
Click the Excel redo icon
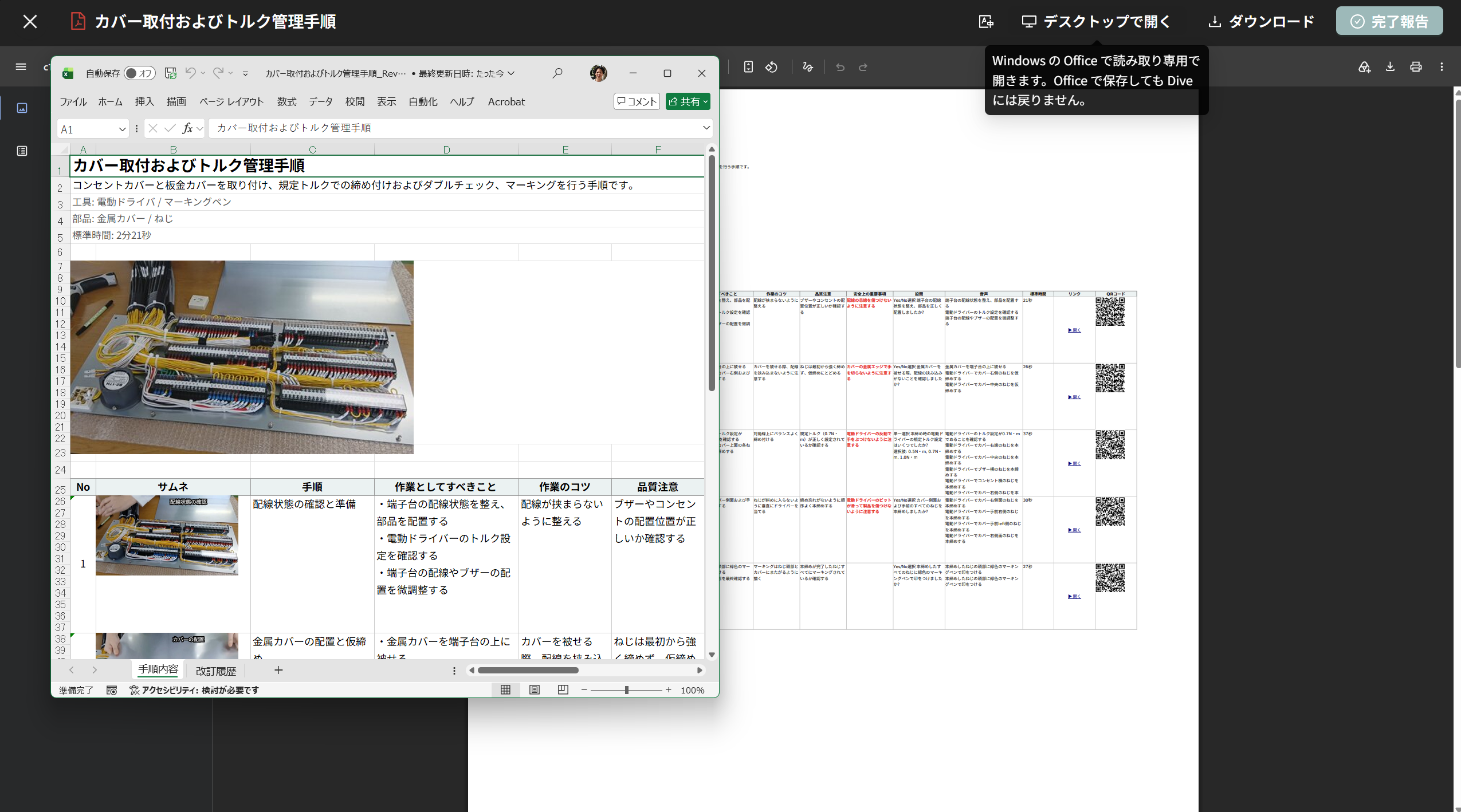pos(218,73)
